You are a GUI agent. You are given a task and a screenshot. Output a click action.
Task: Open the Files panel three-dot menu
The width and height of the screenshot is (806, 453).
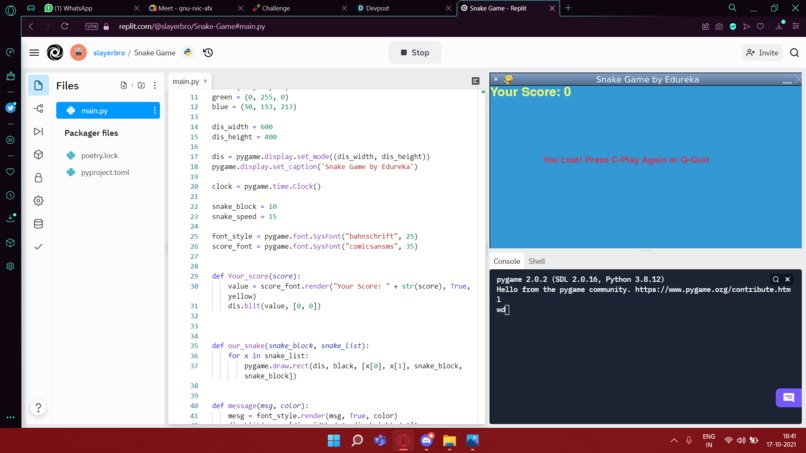(x=155, y=85)
